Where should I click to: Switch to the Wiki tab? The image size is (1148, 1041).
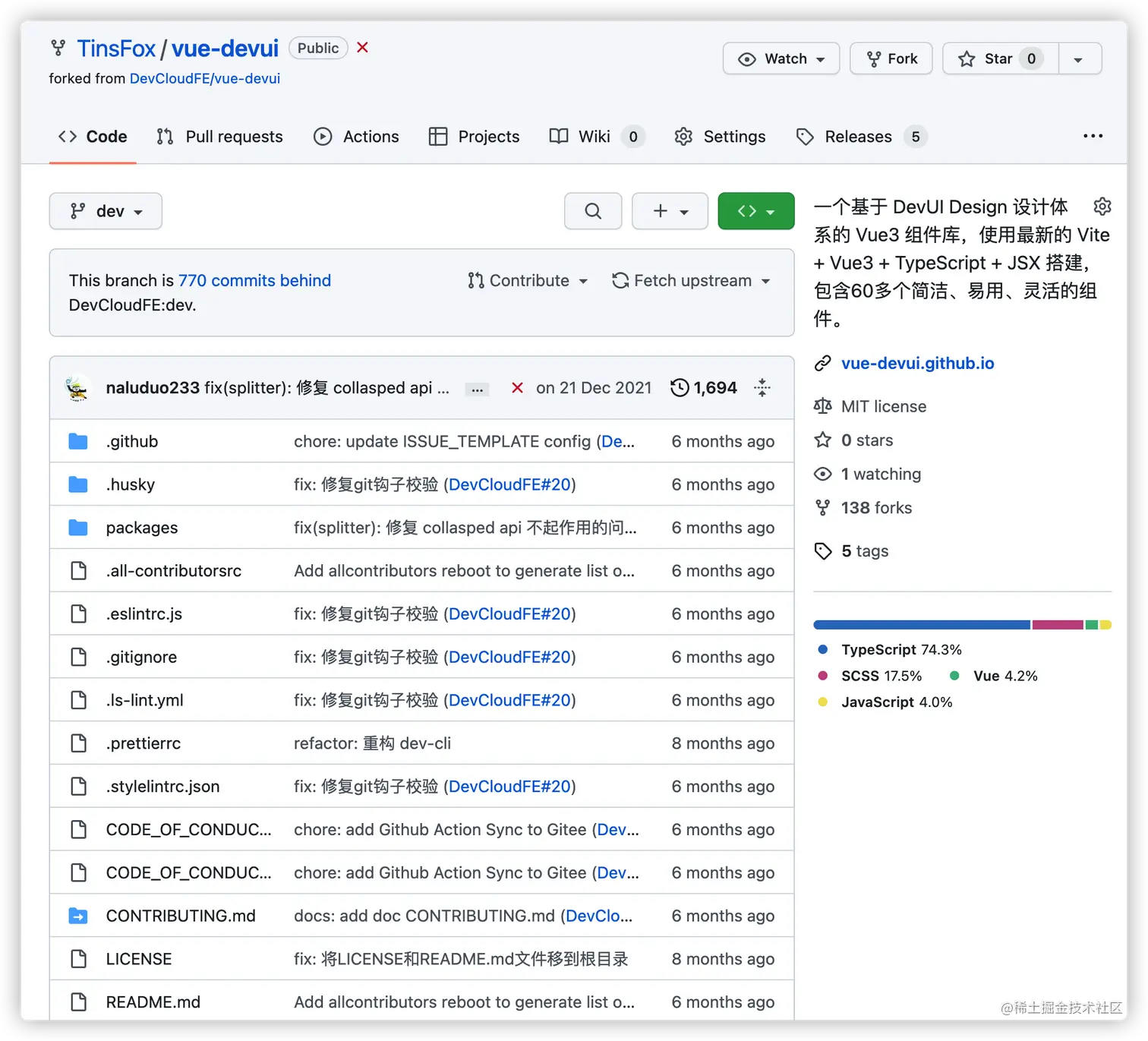[x=597, y=137]
